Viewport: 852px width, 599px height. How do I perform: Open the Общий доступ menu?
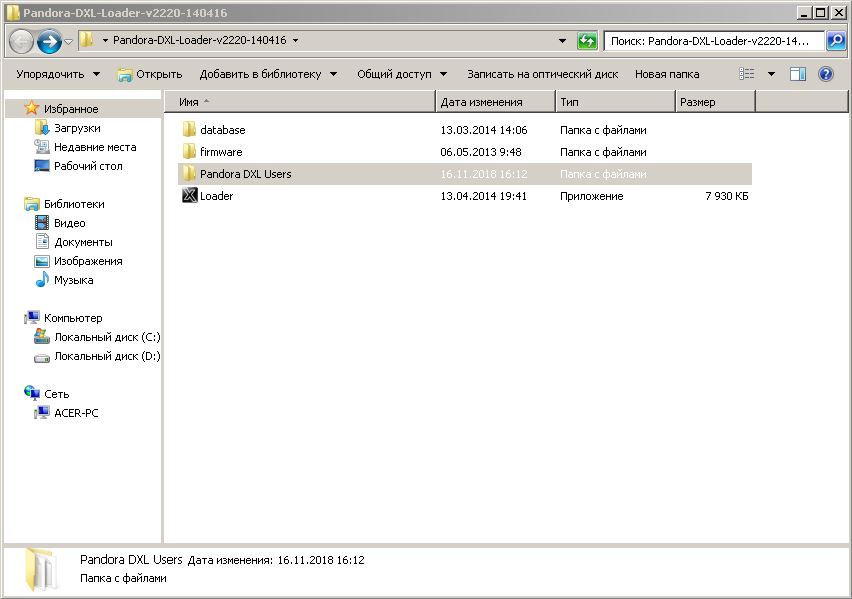pos(402,74)
